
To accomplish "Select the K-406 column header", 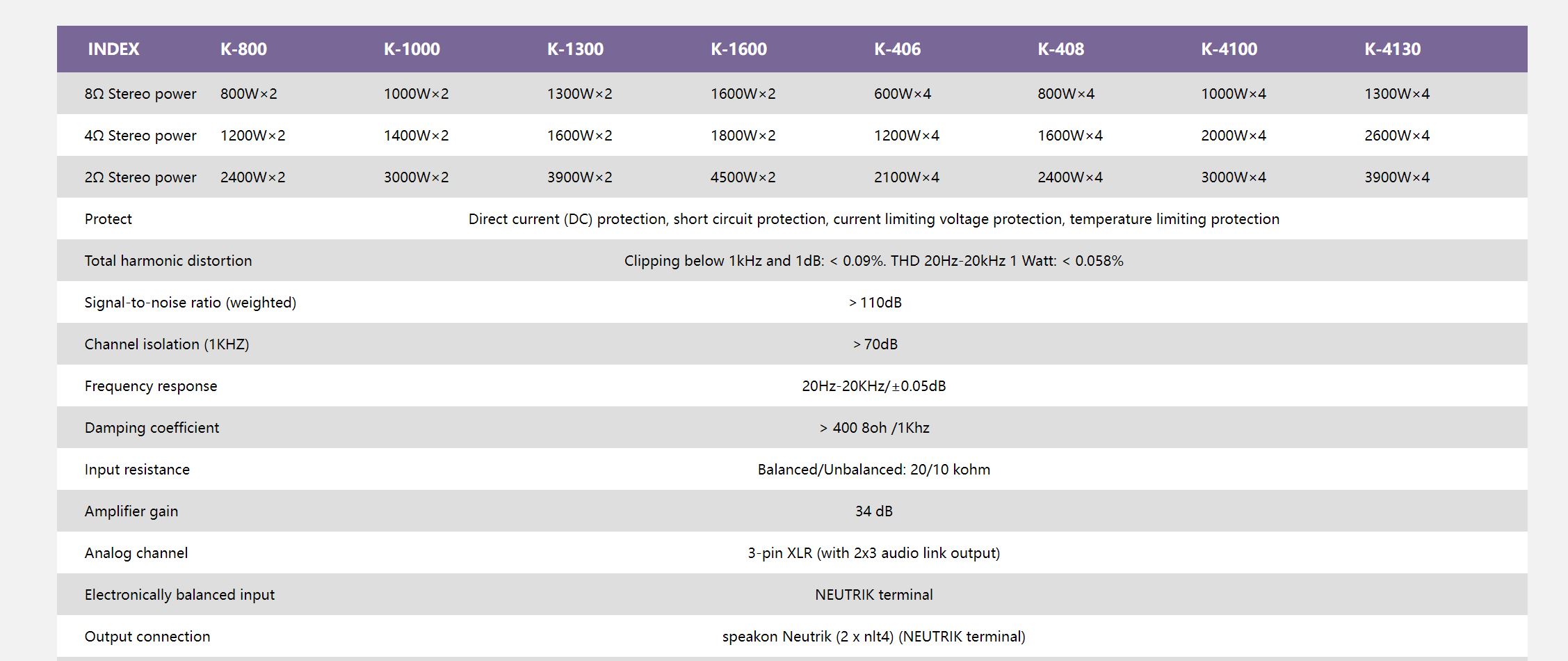I will [x=897, y=49].
